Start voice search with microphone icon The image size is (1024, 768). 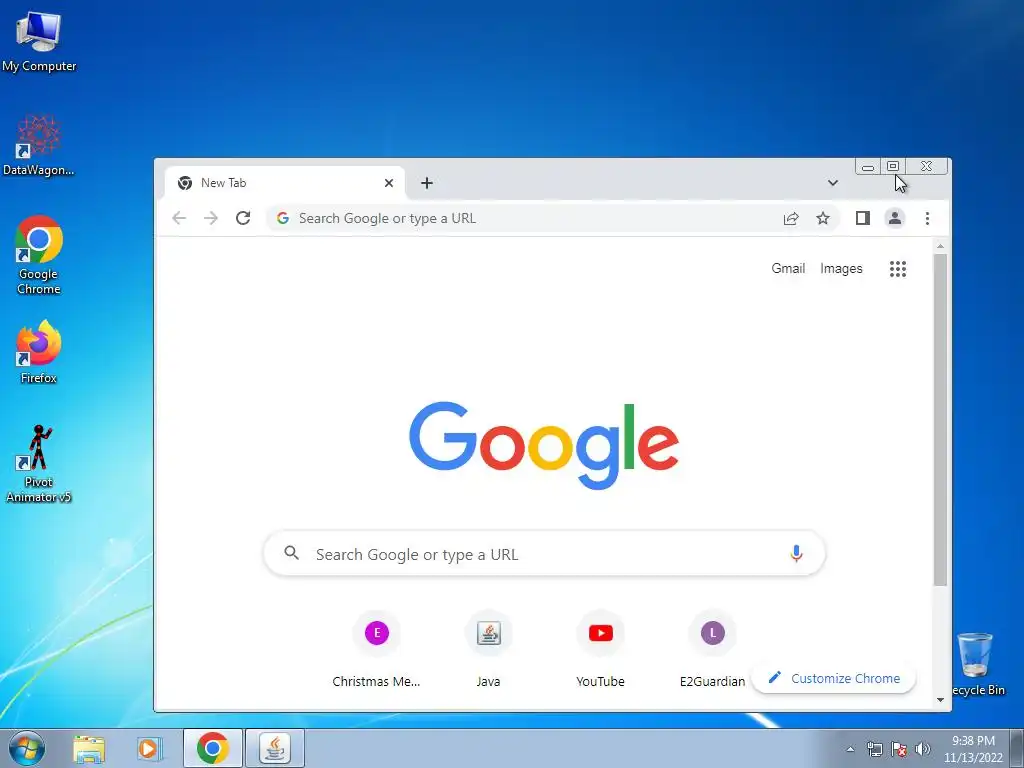[x=796, y=554]
